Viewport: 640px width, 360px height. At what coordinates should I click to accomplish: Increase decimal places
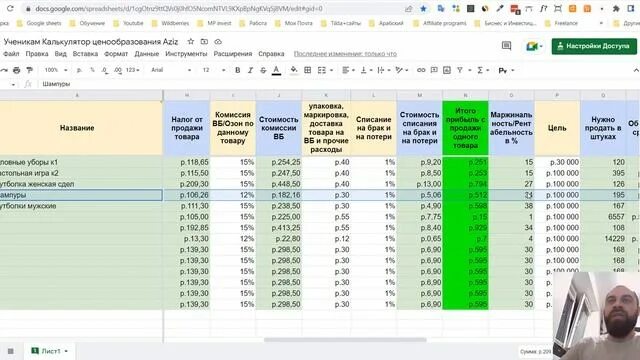coord(118,70)
